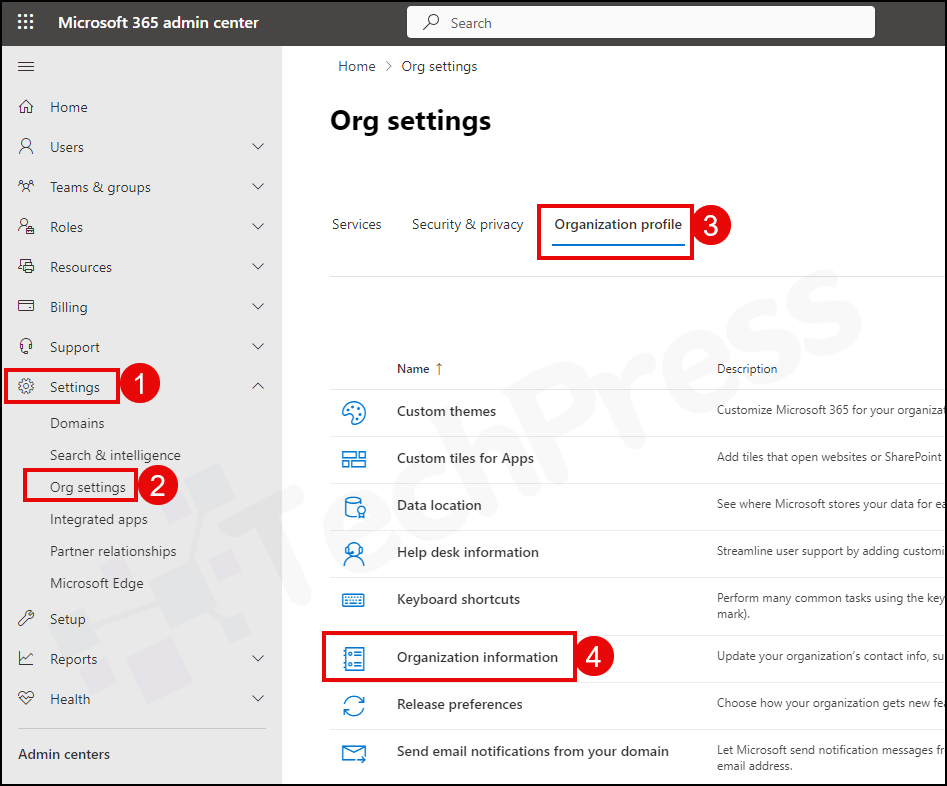Image resolution: width=947 pixels, height=786 pixels.
Task: Click the Health heart icon
Action: (x=26, y=698)
